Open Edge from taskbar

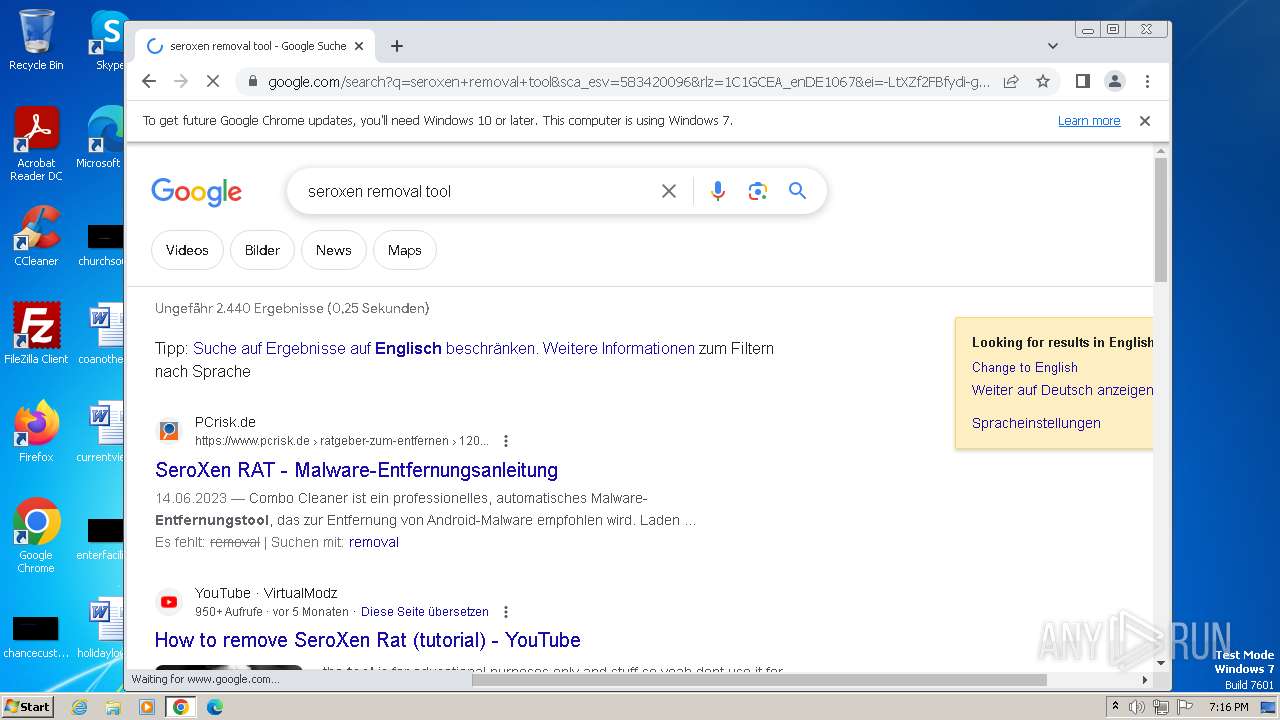point(214,707)
